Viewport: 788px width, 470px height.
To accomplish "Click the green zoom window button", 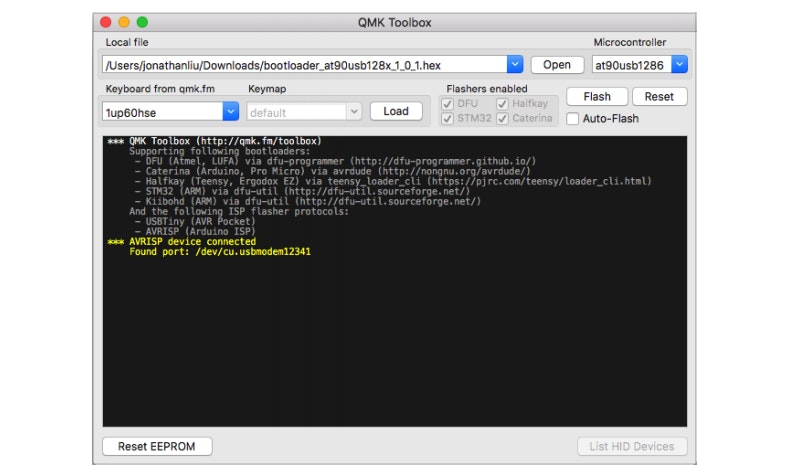I will pyautogui.click(x=142, y=21).
